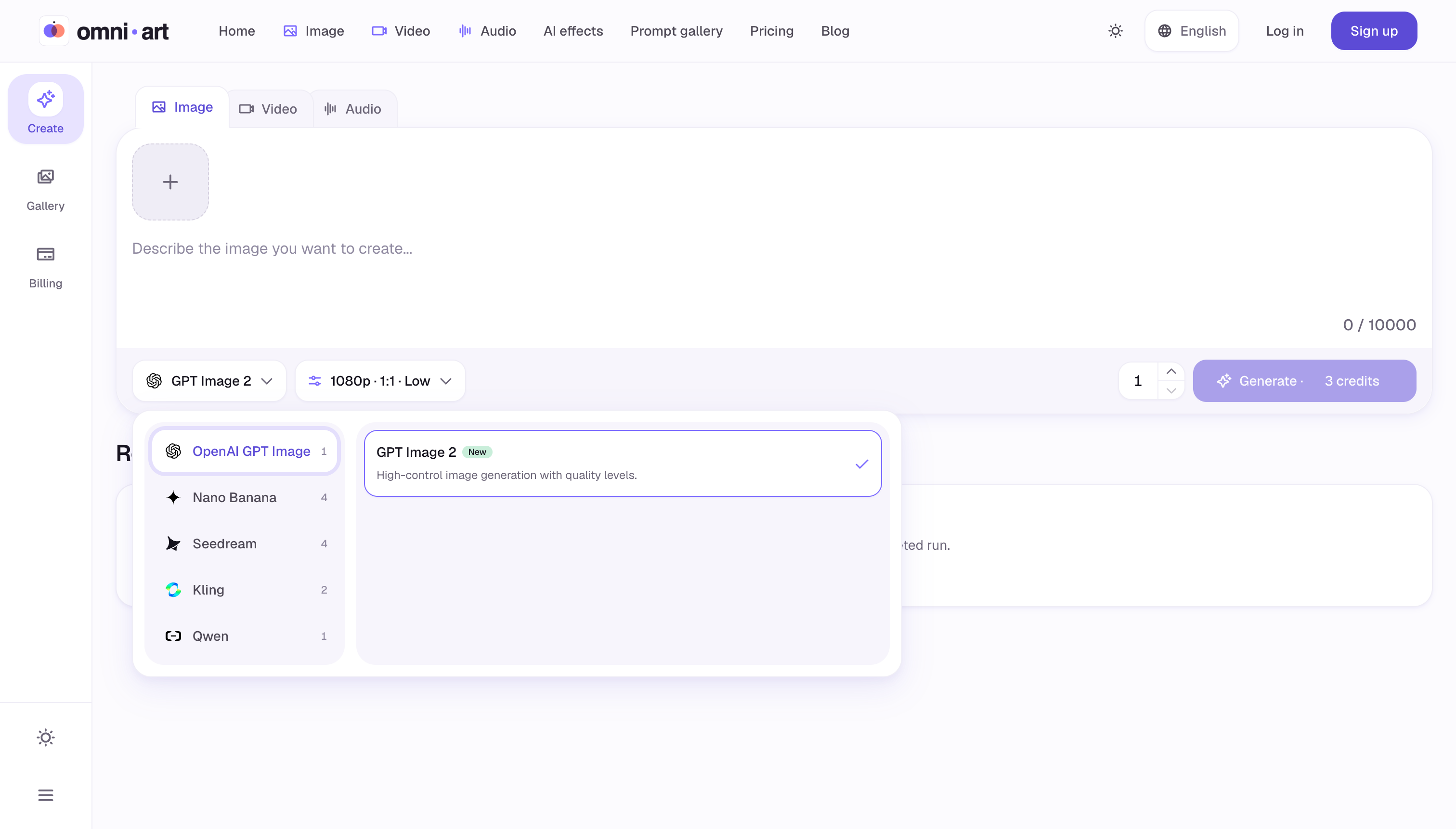
Task: Decrease image count with down arrow
Action: 1171,390
